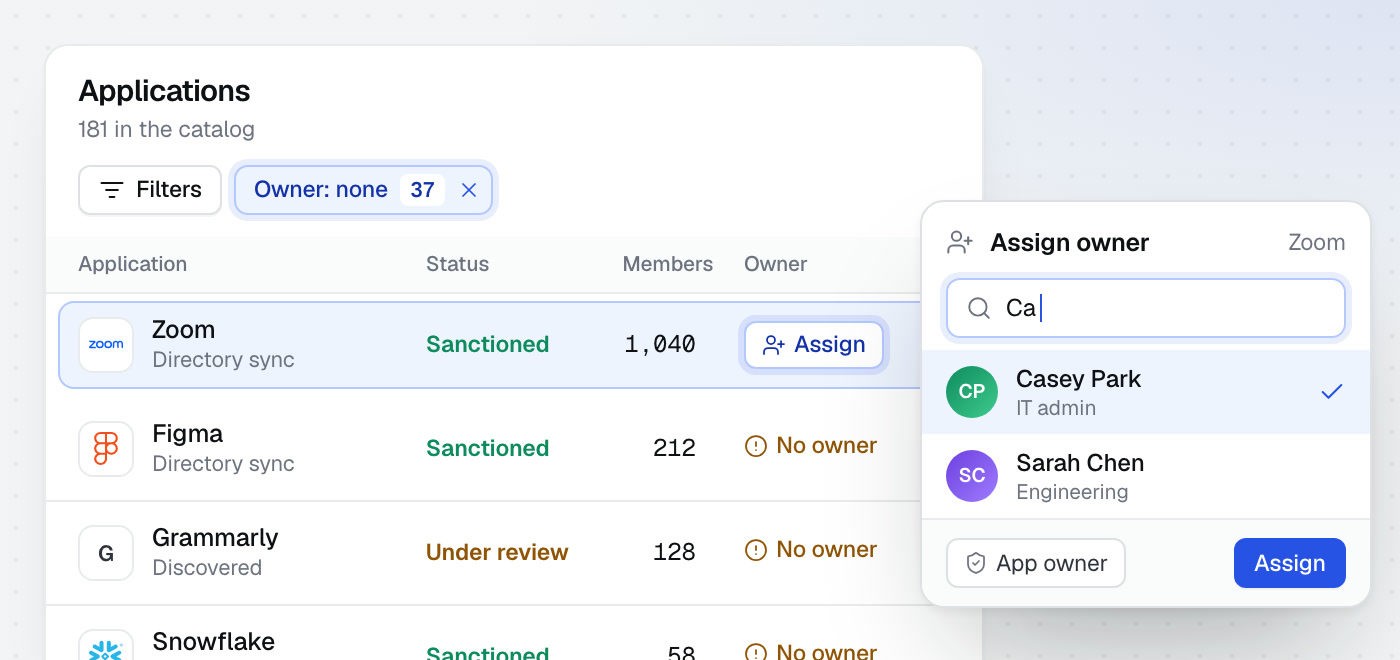Click the 1,040 members value
This screenshot has width=1400, height=660.
click(x=660, y=345)
